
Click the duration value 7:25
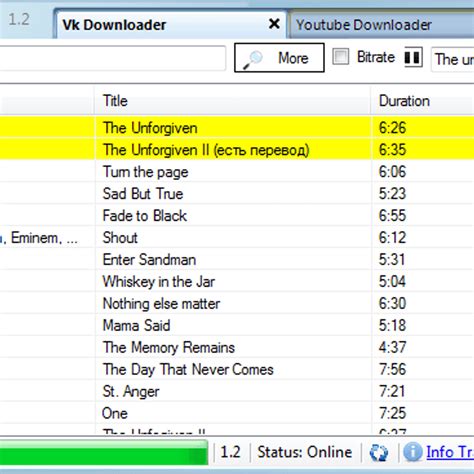click(392, 413)
